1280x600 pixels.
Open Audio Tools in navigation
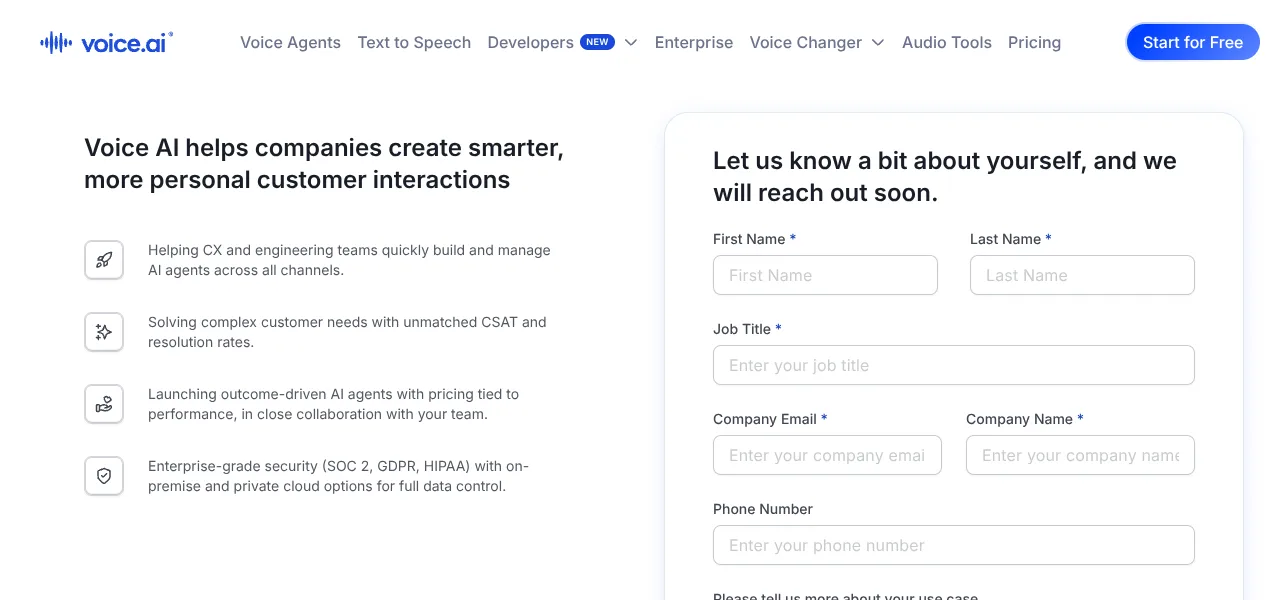[x=947, y=42]
